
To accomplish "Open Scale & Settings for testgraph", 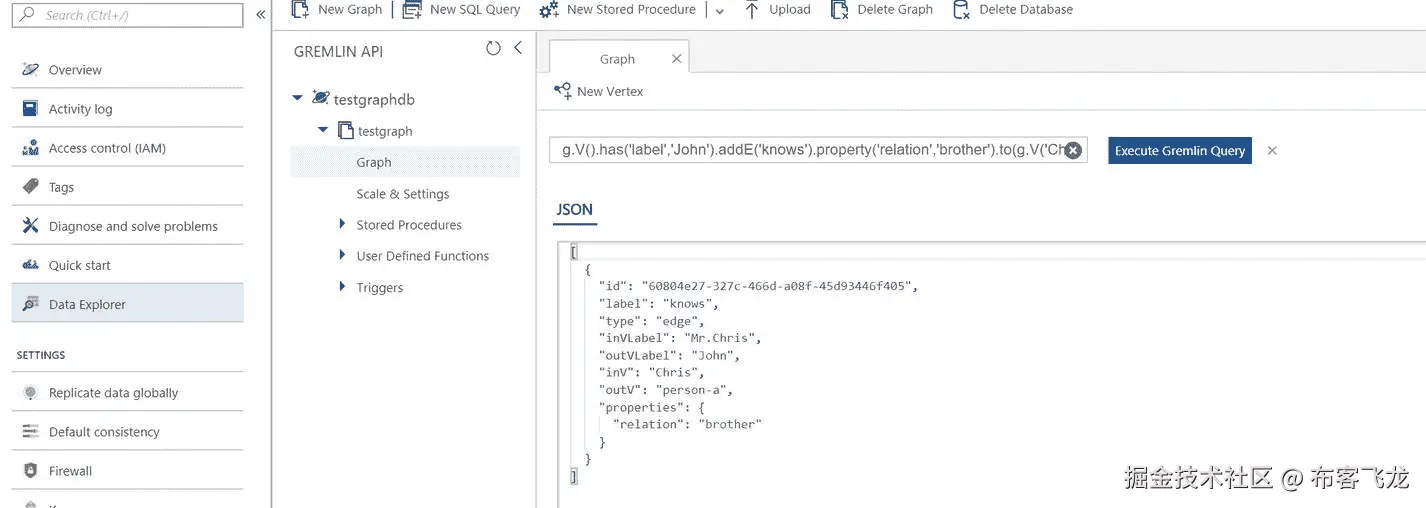I will [x=403, y=194].
